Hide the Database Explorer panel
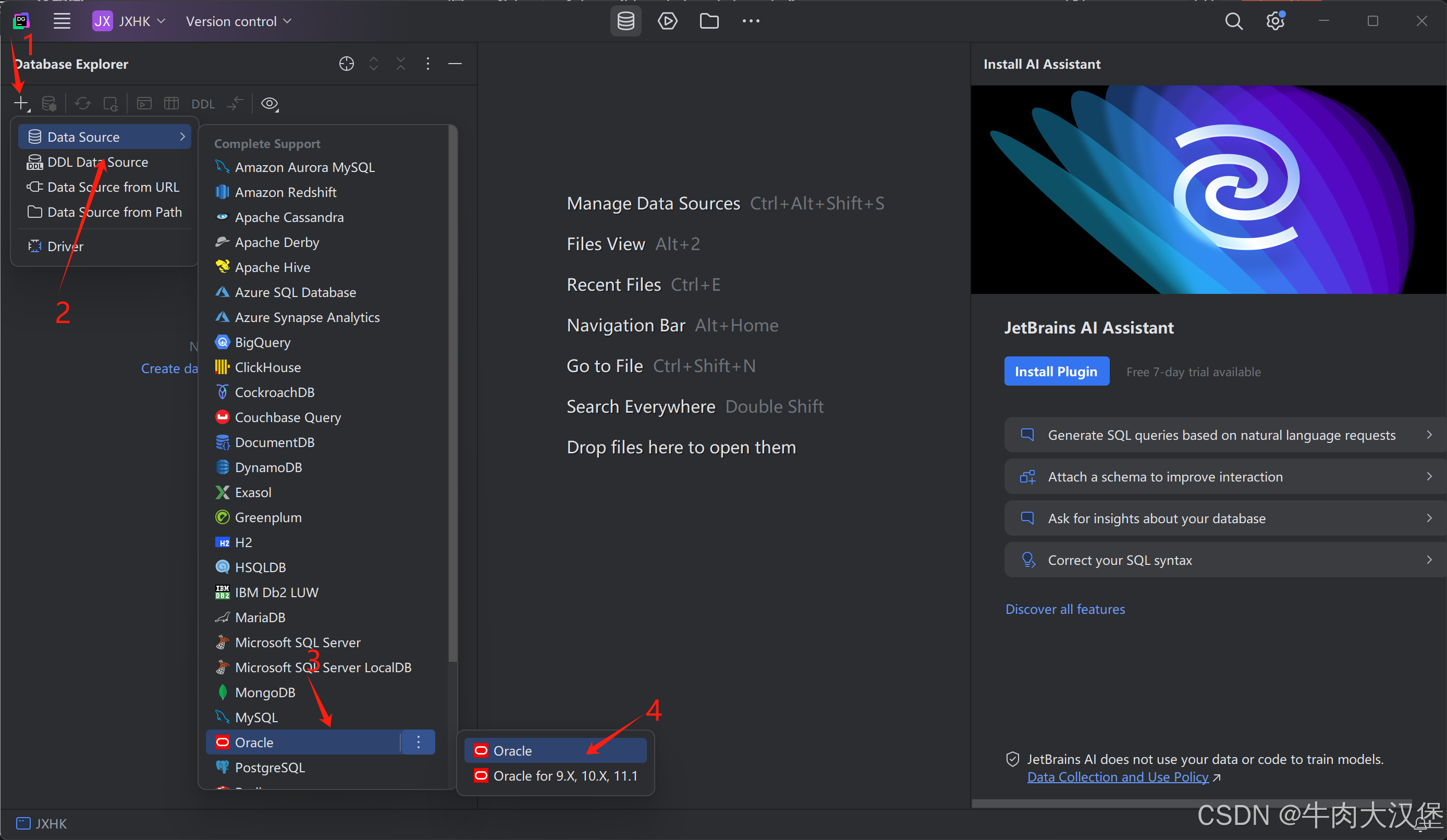 click(455, 64)
